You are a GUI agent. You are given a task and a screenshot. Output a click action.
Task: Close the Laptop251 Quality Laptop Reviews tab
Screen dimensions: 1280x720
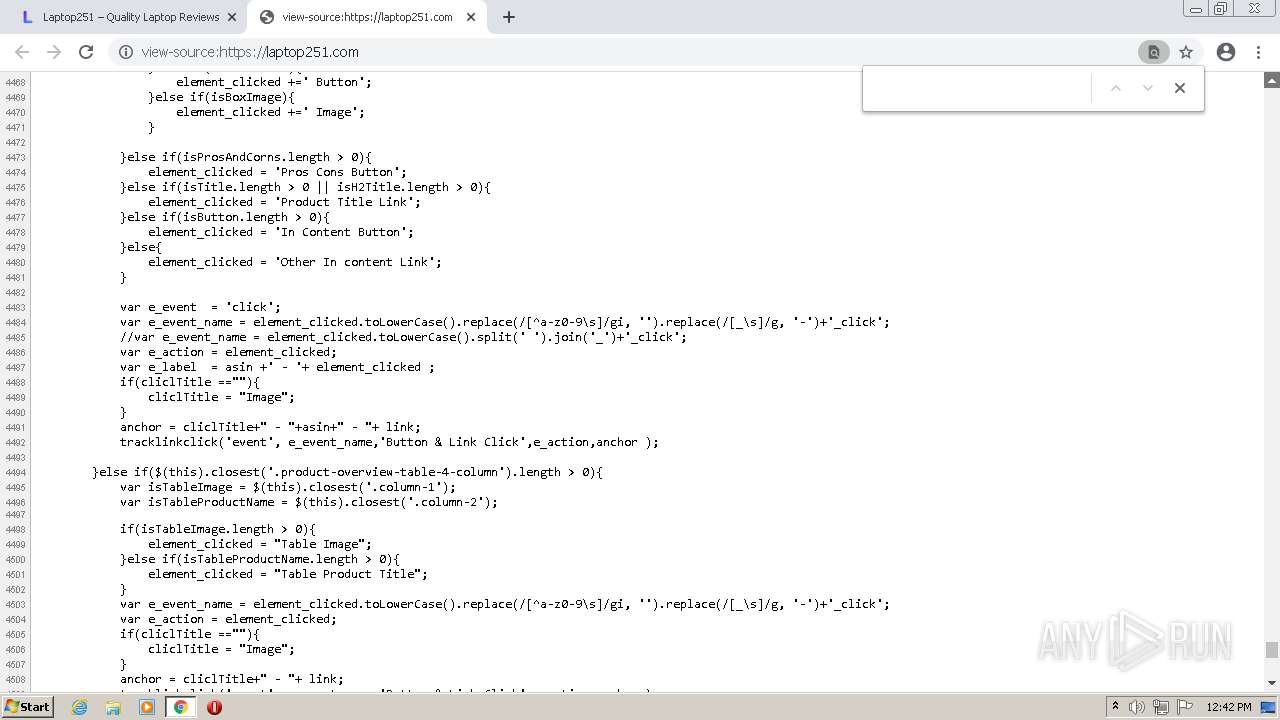pos(231,17)
